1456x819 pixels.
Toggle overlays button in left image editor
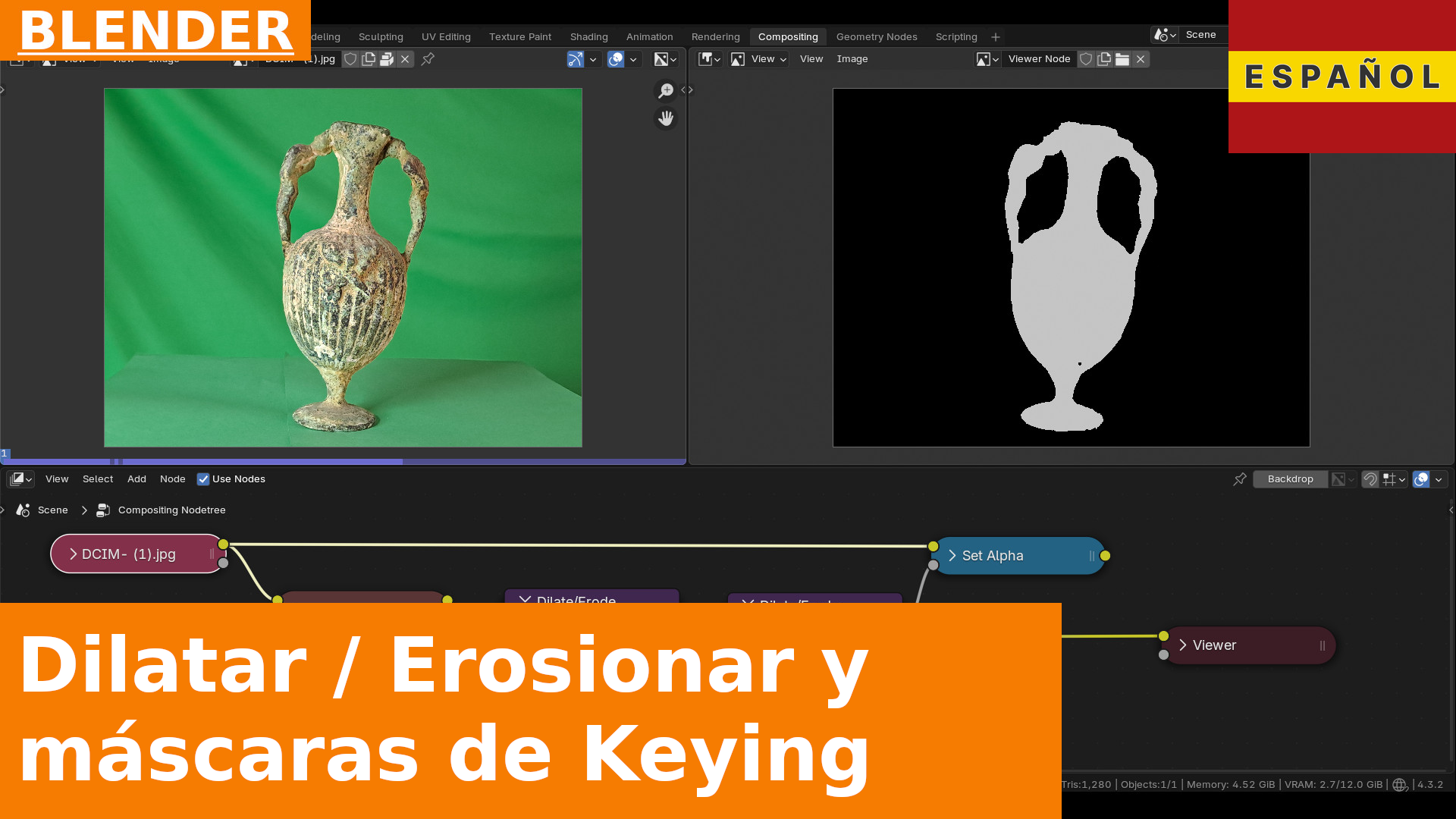(x=616, y=59)
